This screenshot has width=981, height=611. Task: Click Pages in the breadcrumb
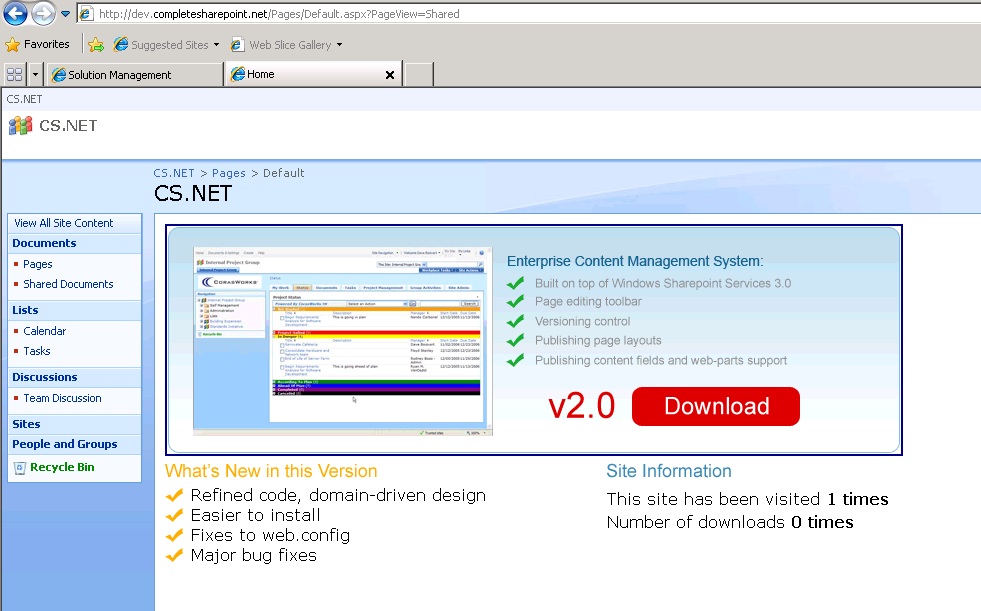[229, 173]
